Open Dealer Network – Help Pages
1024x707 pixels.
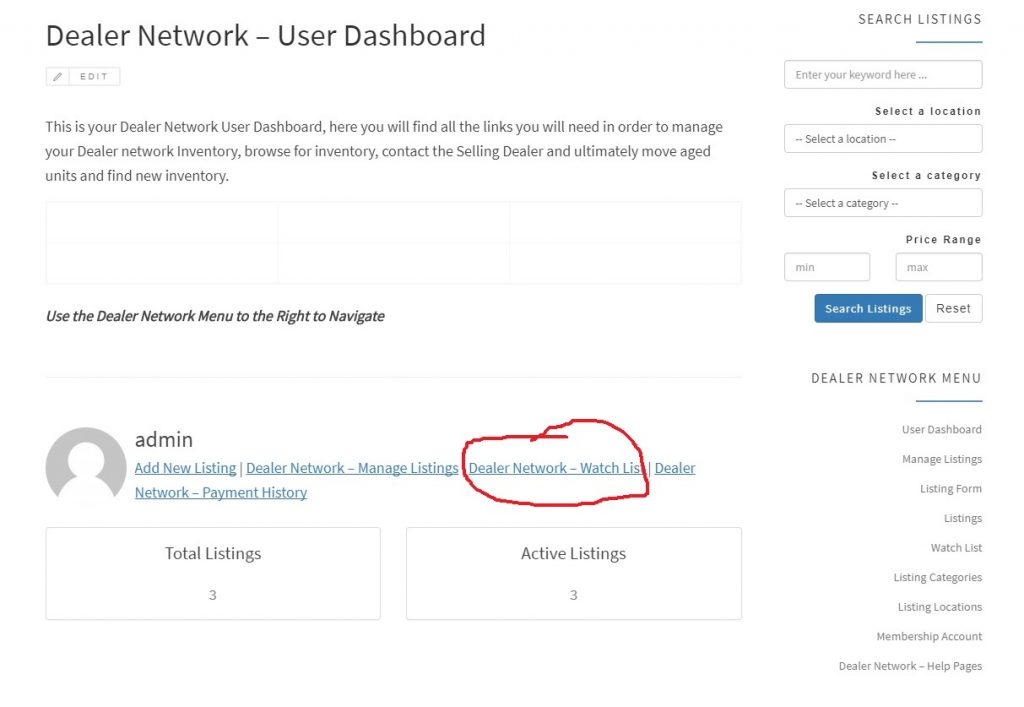pyautogui.click(x=910, y=666)
